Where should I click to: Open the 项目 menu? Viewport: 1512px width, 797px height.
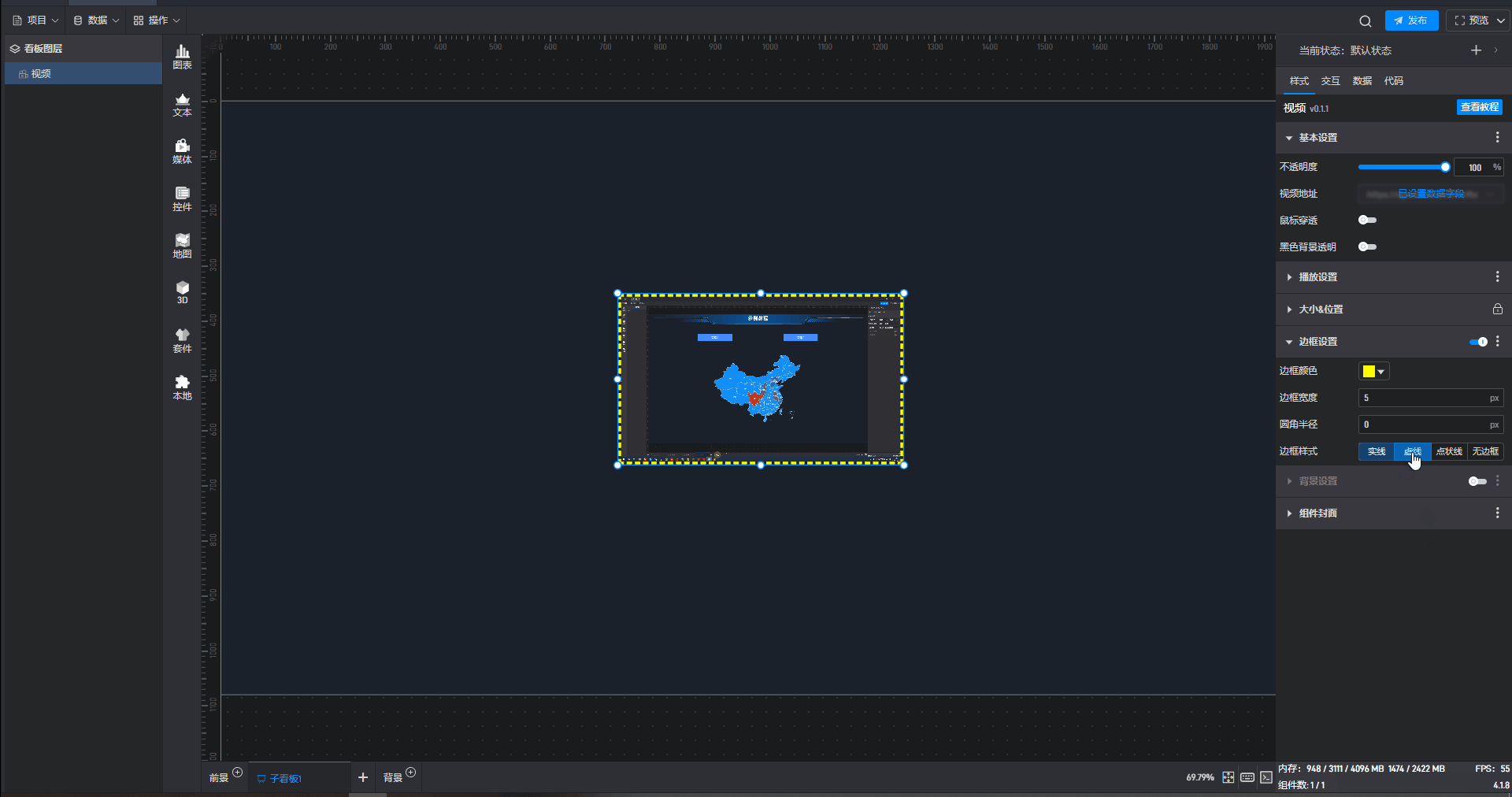36,20
